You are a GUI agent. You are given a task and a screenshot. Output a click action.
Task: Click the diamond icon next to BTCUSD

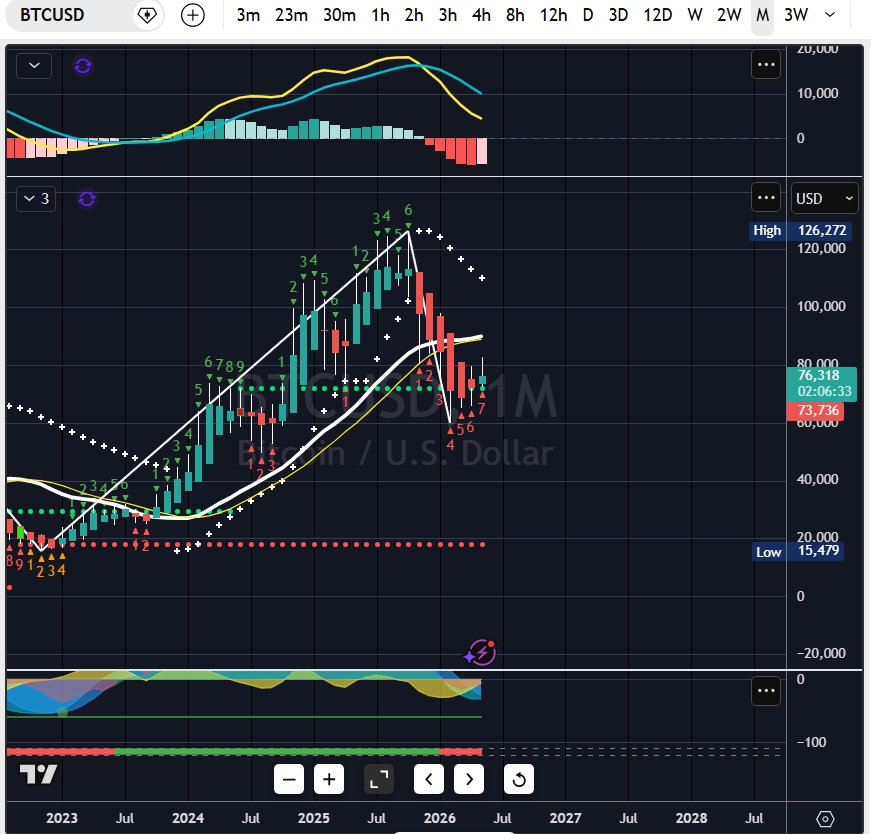(x=147, y=15)
